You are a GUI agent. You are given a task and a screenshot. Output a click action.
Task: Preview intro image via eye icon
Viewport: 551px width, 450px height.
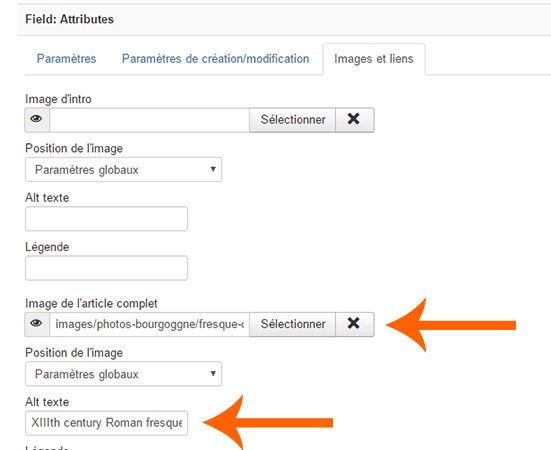[x=37, y=120]
